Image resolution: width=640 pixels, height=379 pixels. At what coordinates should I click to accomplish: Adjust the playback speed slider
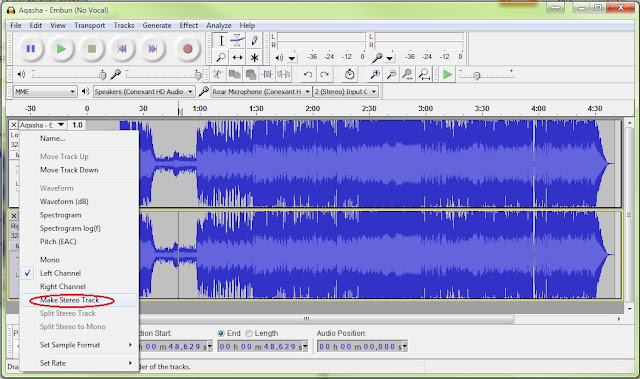click(x=486, y=75)
